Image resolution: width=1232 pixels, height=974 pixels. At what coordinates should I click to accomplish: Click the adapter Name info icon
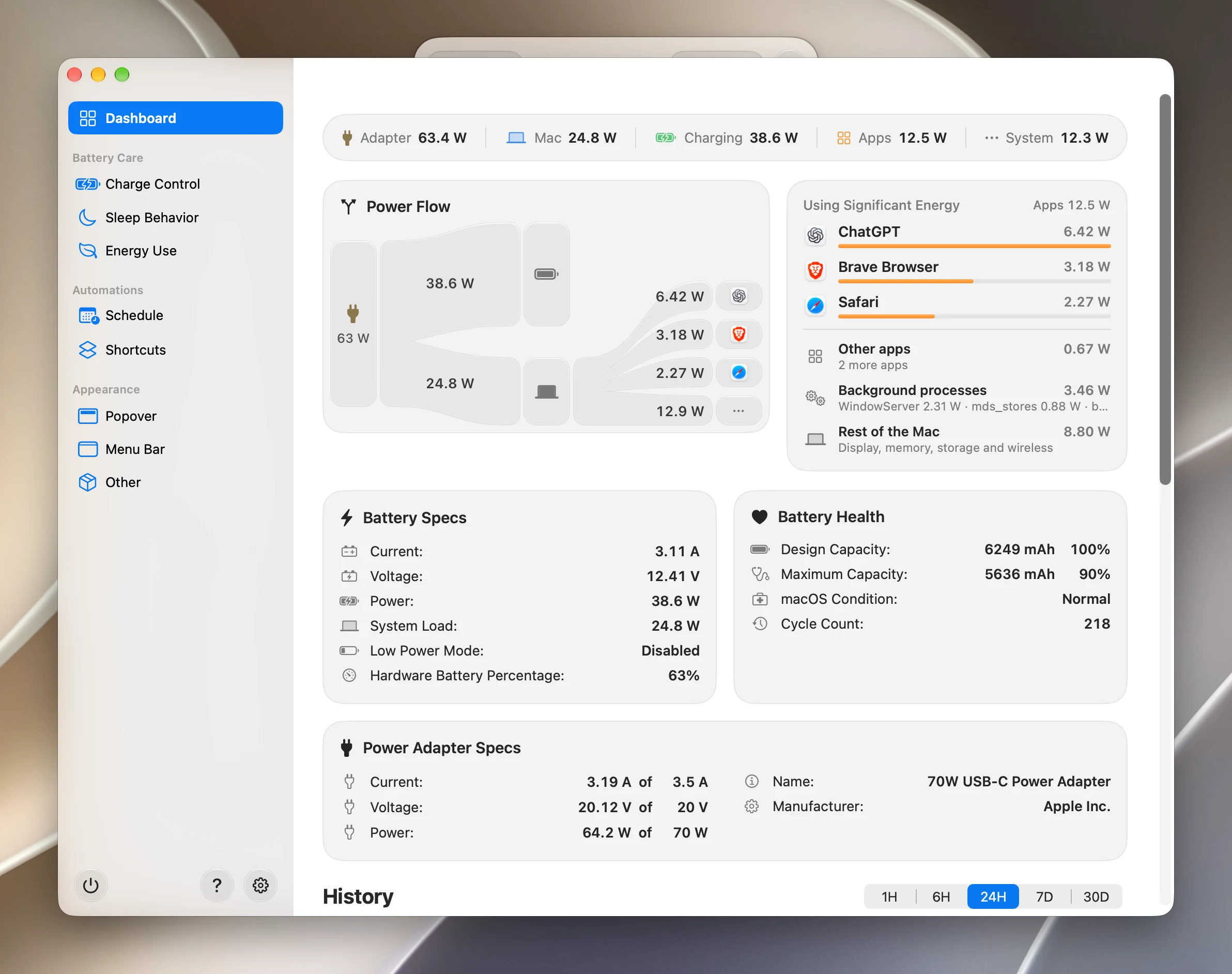coord(751,781)
